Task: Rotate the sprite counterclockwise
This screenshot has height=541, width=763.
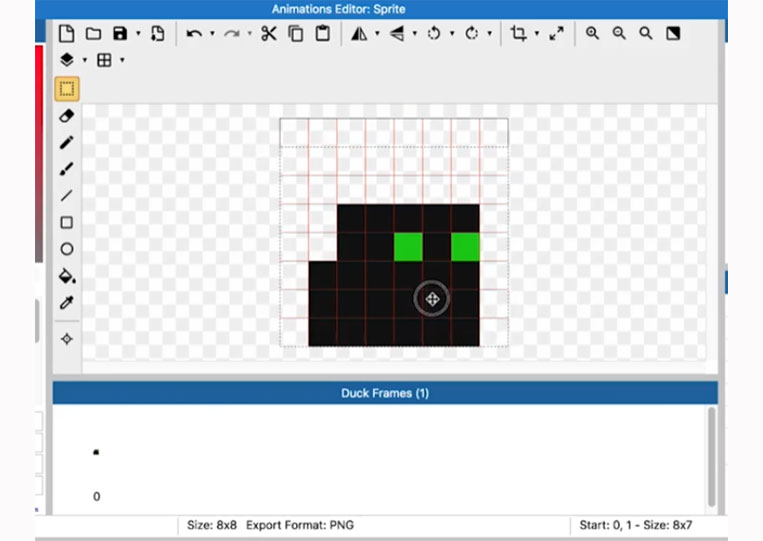Action: (x=434, y=34)
